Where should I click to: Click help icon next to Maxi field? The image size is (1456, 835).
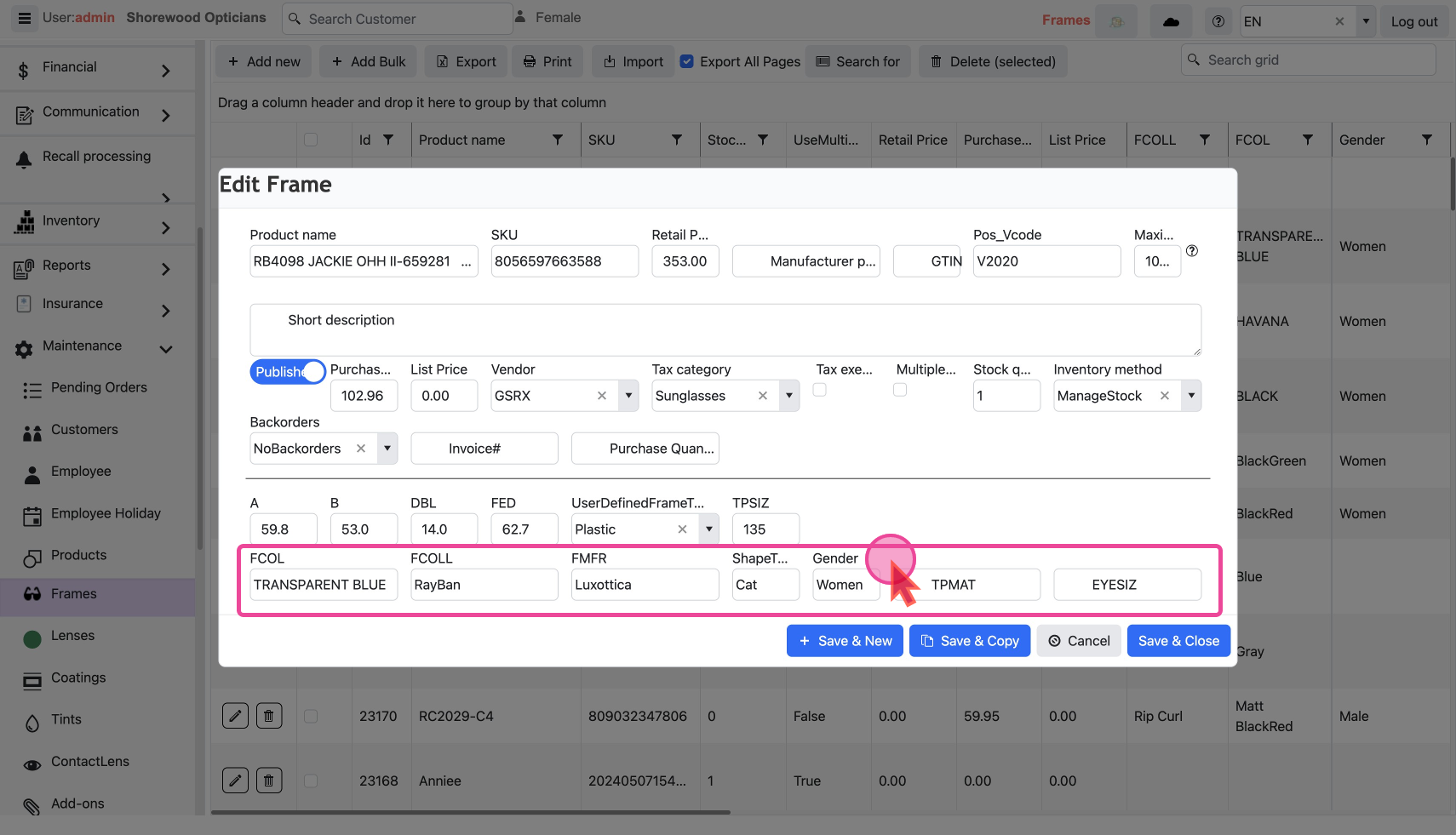point(1192,251)
